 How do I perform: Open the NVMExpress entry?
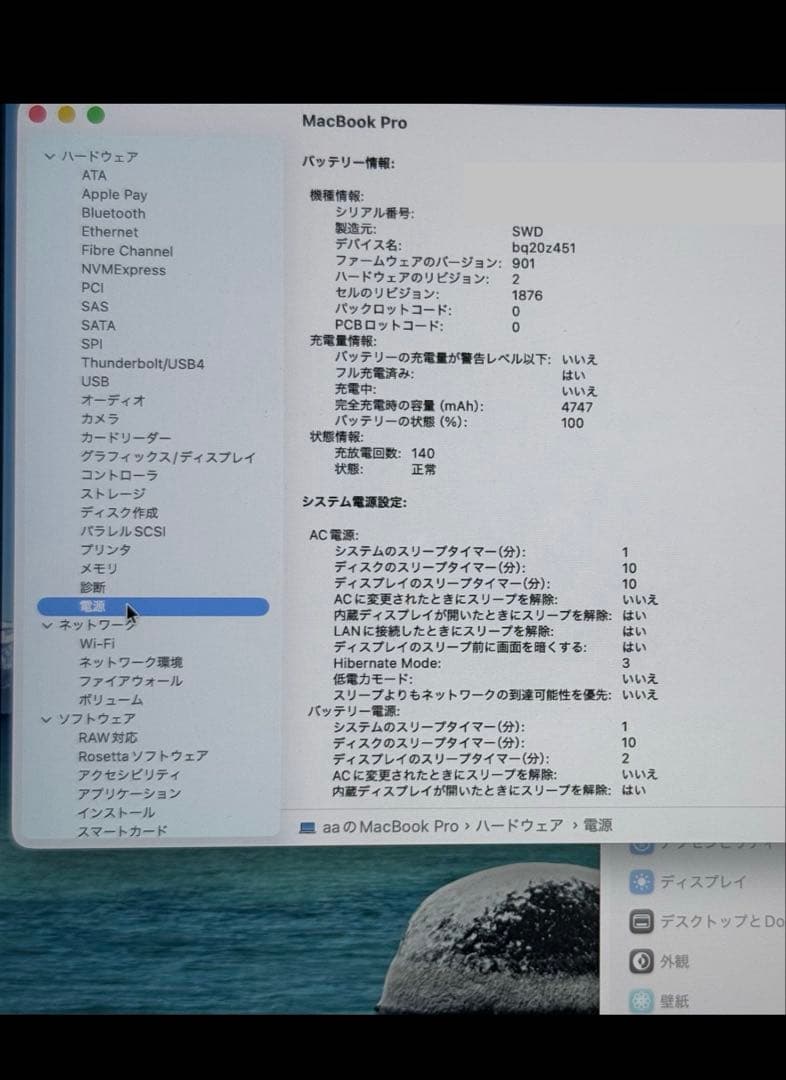pyautogui.click(x=123, y=270)
